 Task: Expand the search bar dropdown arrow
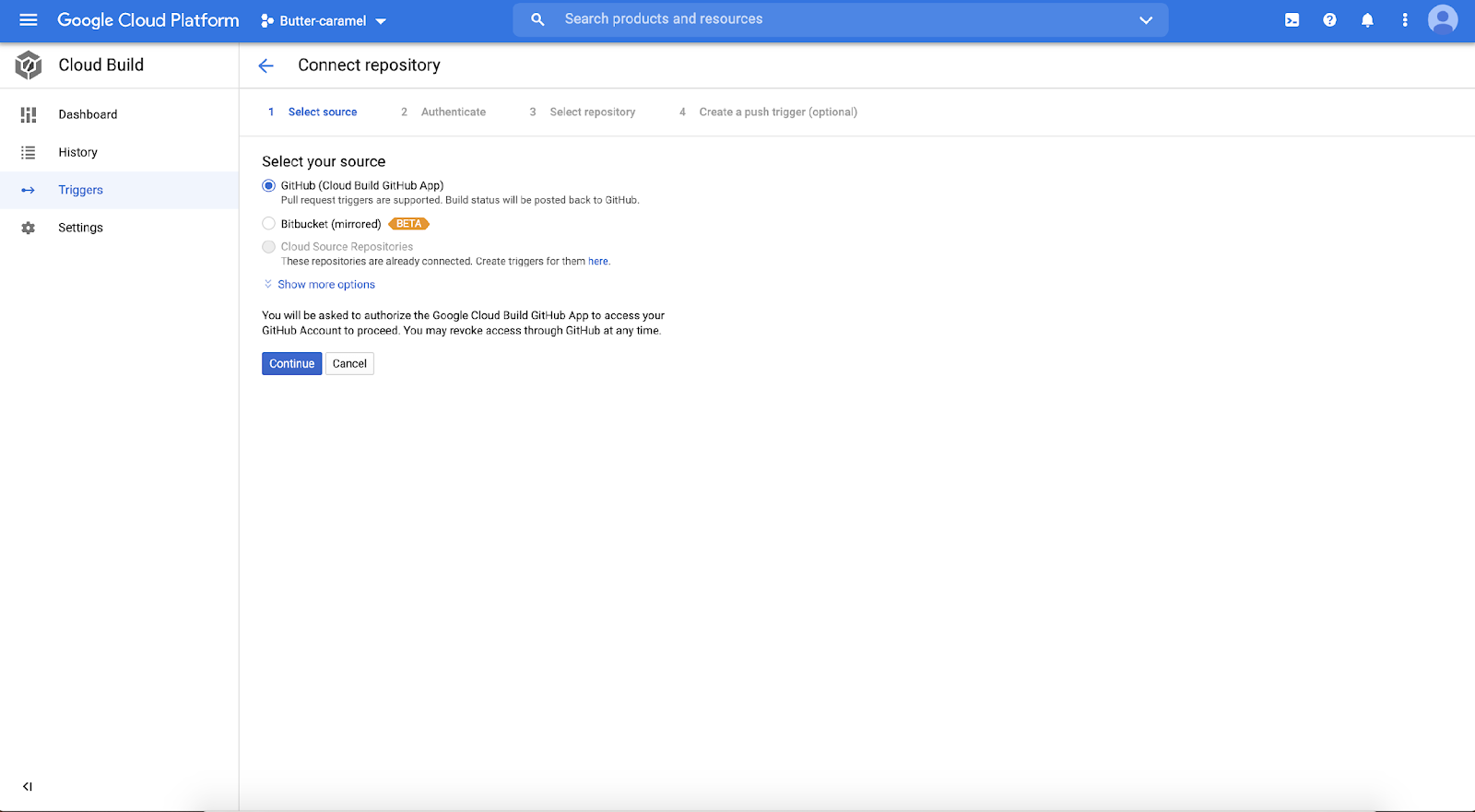coord(1145,20)
